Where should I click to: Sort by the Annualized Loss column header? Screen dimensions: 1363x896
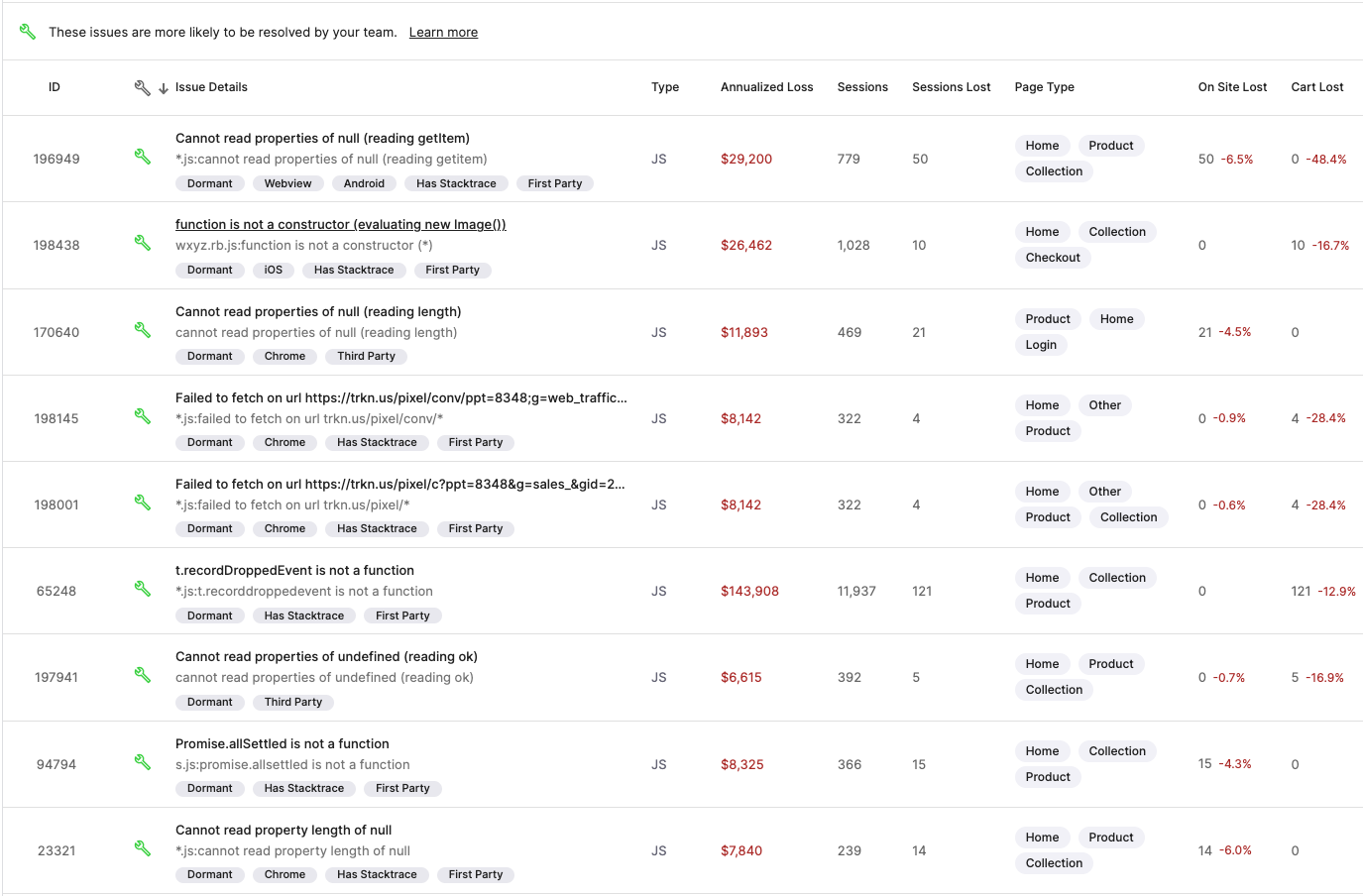pos(766,87)
